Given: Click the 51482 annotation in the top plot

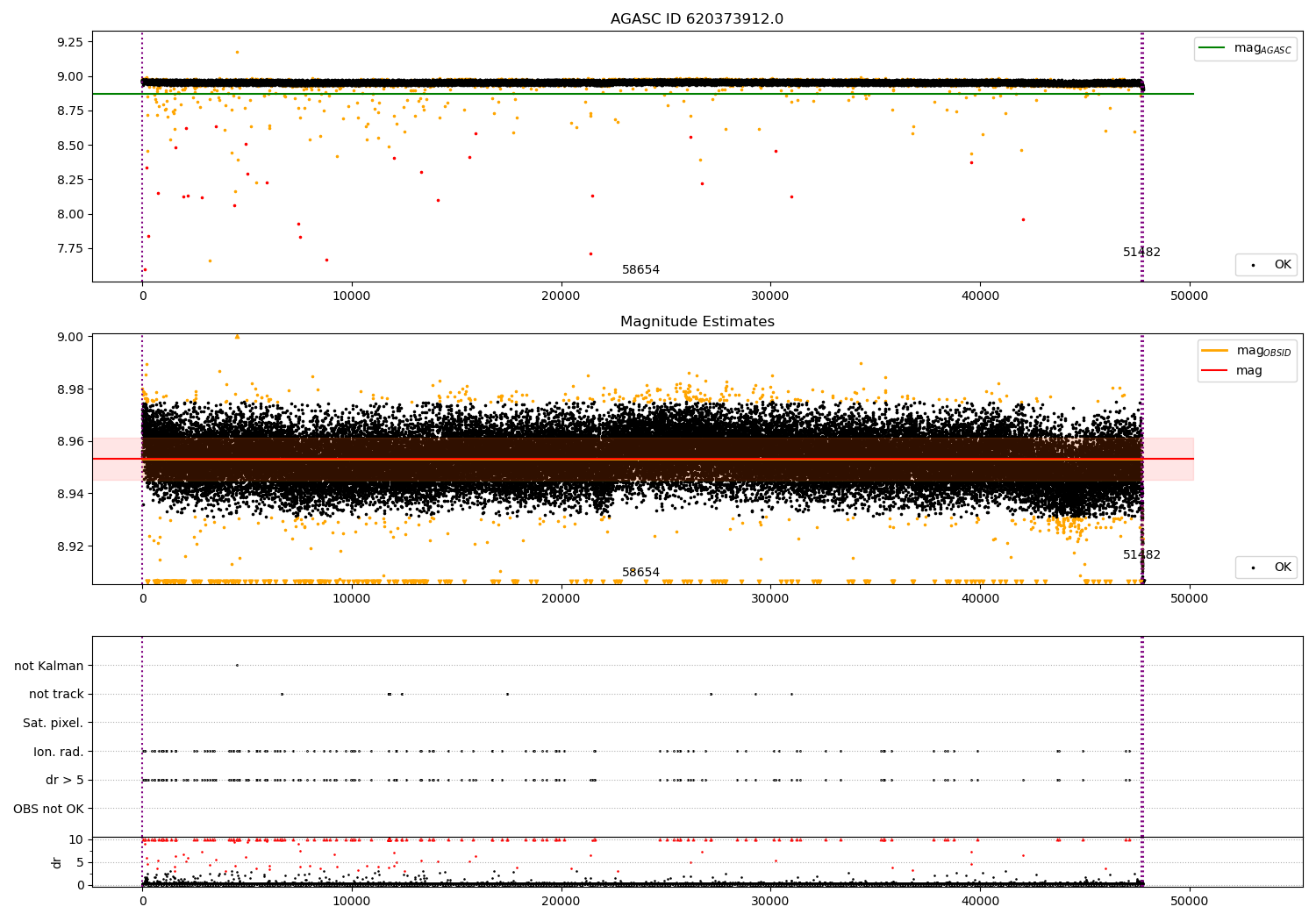Looking at the screenshot, I should coord(1141,252).
